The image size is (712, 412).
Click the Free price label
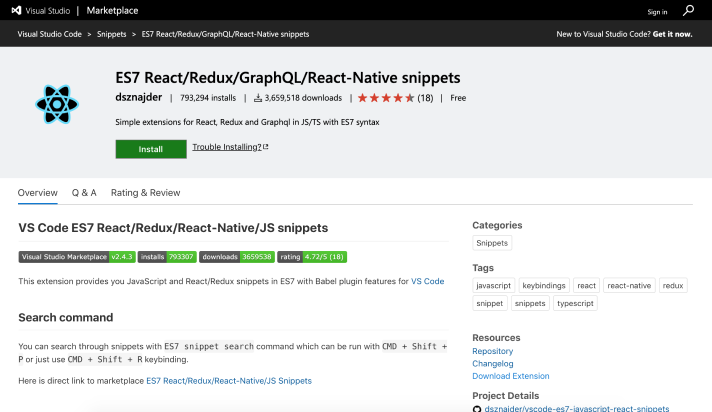click(458, 98)
